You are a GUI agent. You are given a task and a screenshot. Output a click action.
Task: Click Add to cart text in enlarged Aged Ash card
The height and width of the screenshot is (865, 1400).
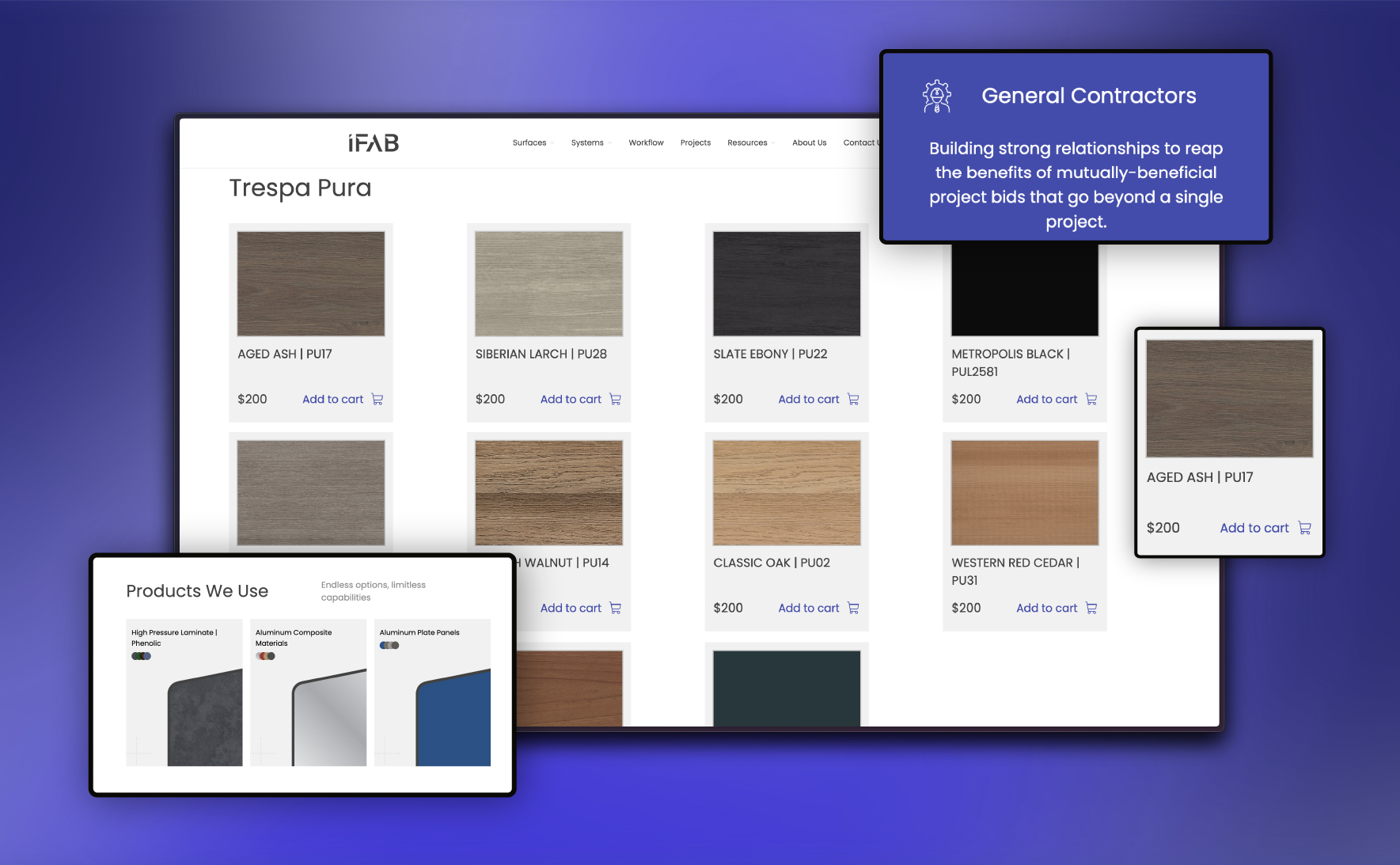coord(1254,528)
